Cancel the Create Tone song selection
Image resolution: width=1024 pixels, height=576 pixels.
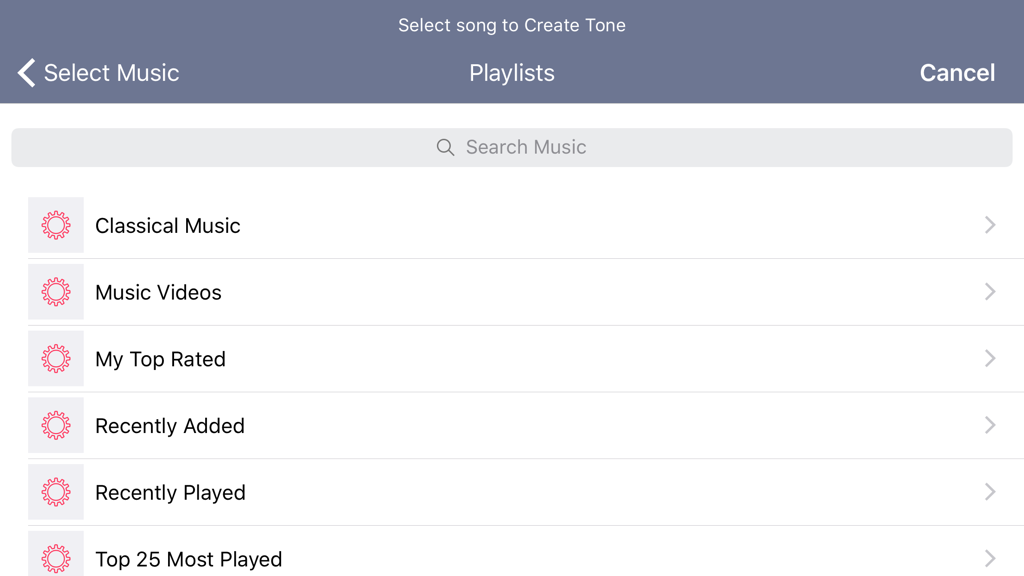pos(957,72)
